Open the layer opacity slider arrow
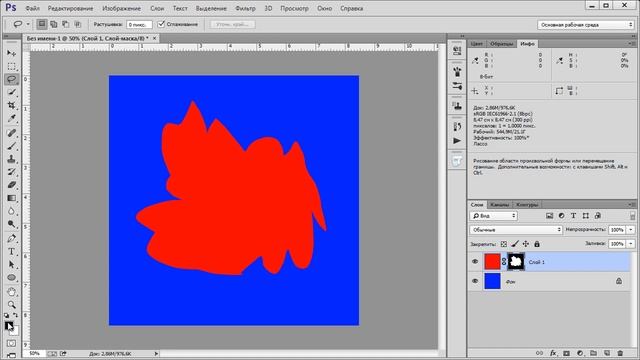Screen dimensions: 640x360 pos(631,230)
